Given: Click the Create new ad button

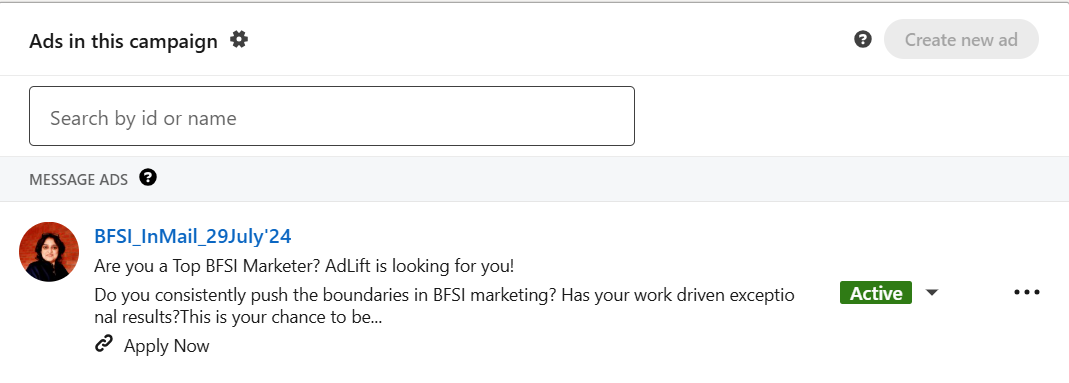Looking at the screenshot, I should [961, 40].
